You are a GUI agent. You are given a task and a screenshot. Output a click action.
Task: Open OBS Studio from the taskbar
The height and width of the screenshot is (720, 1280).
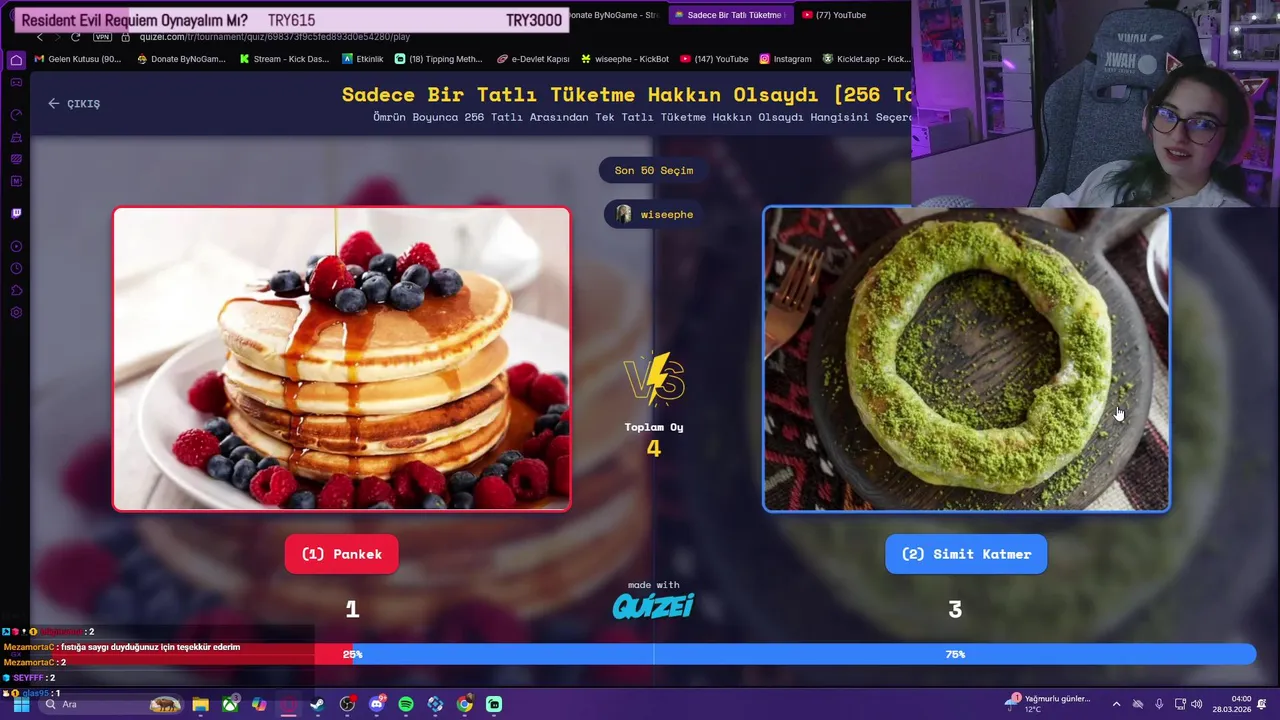[x=347, y=704]
